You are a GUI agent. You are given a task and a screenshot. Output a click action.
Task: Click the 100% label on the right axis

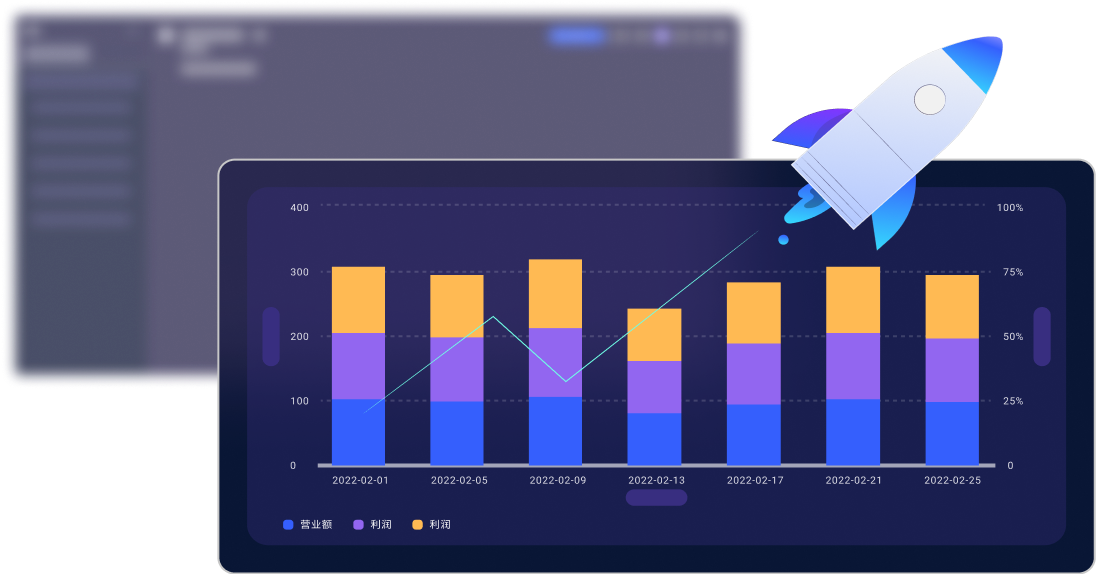coord(1009,207)
